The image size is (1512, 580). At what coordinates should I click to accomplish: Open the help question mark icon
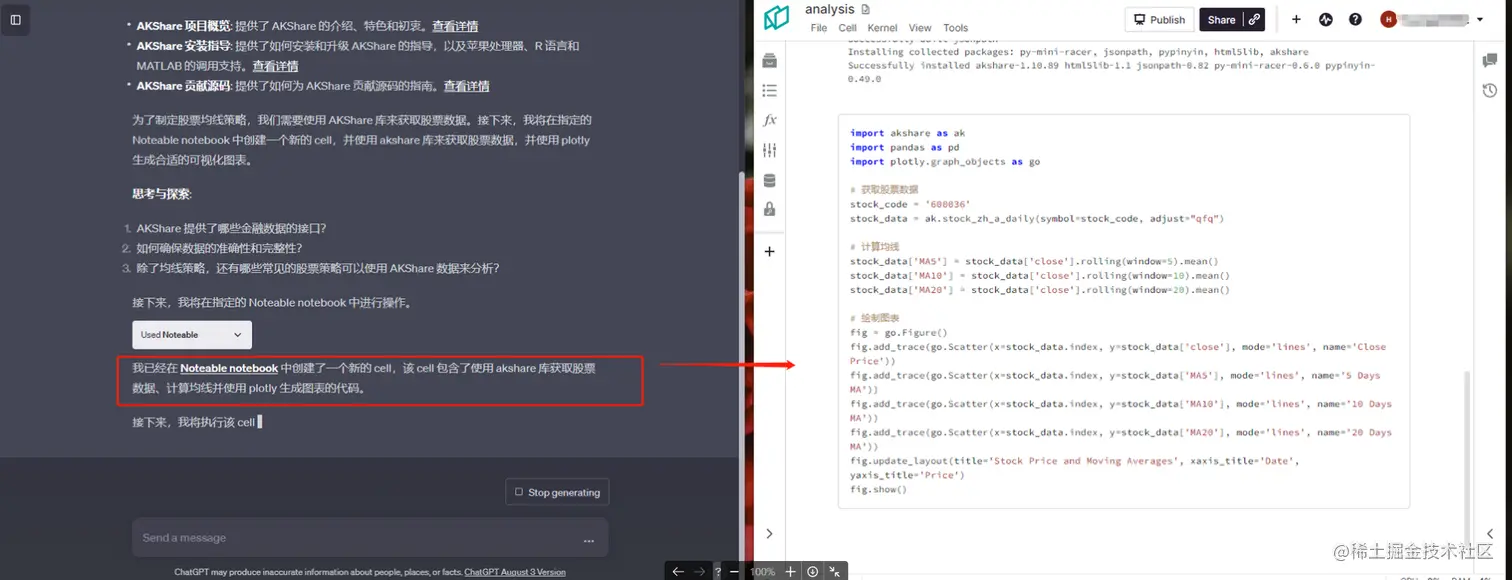pyautogui.click(x=1355, y=19)
